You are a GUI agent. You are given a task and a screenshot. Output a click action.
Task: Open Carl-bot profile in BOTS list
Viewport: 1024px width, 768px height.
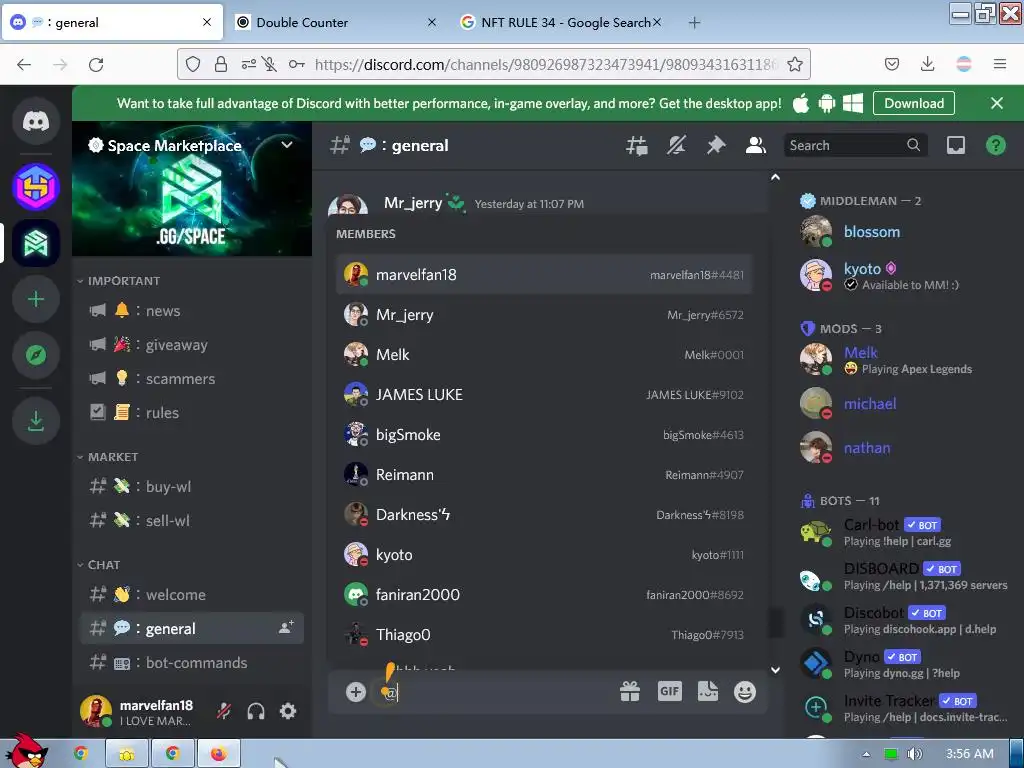click(904, 532)
